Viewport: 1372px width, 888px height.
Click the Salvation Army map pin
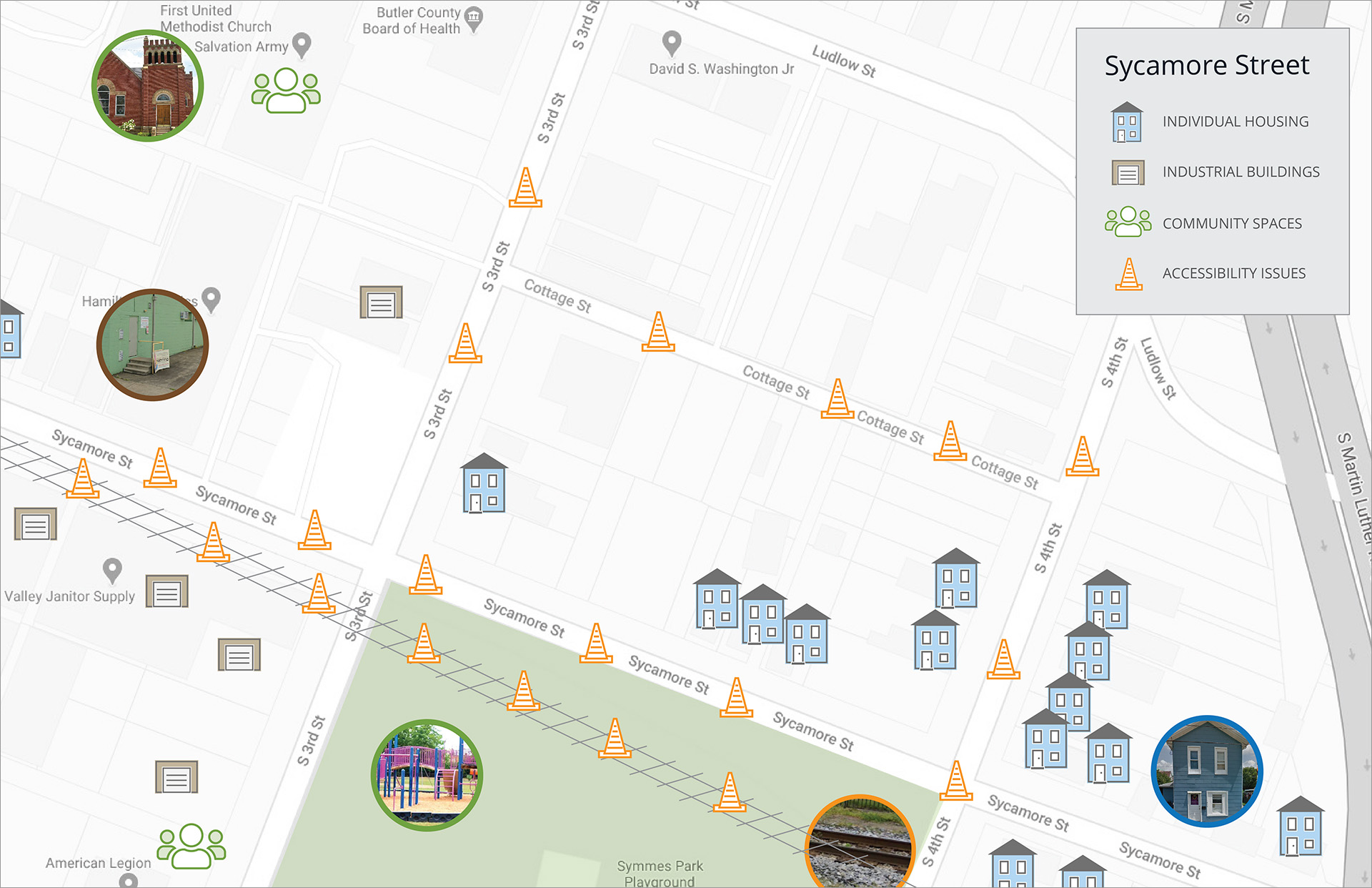click(302, 46)
